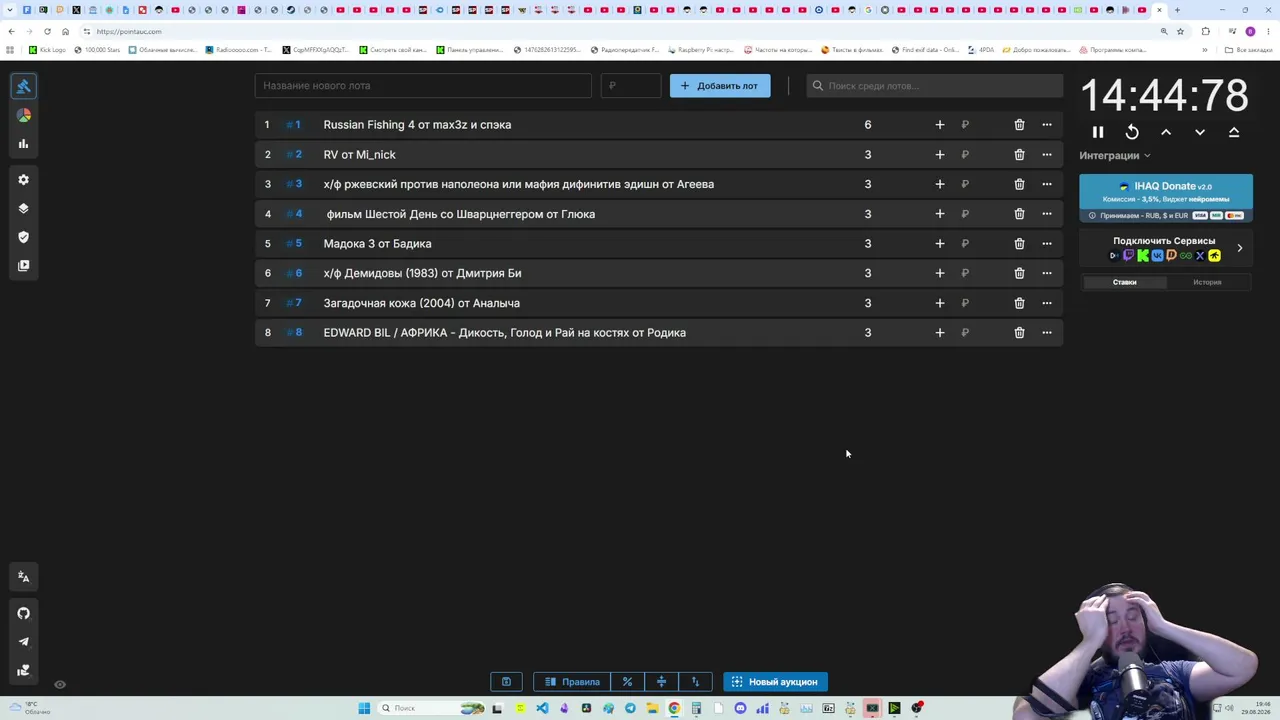Image resolution: width=1280 pixels, height=720 pixels.
Task: Add amount to Демидовы (1983) lot
Action: [939, 273]
